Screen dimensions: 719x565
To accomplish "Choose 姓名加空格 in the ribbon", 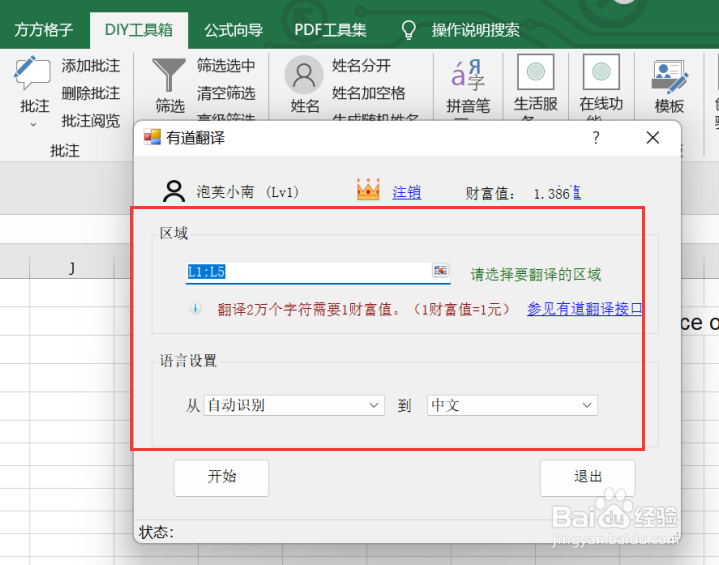I will pyautogui.click(x=369, y=93).
